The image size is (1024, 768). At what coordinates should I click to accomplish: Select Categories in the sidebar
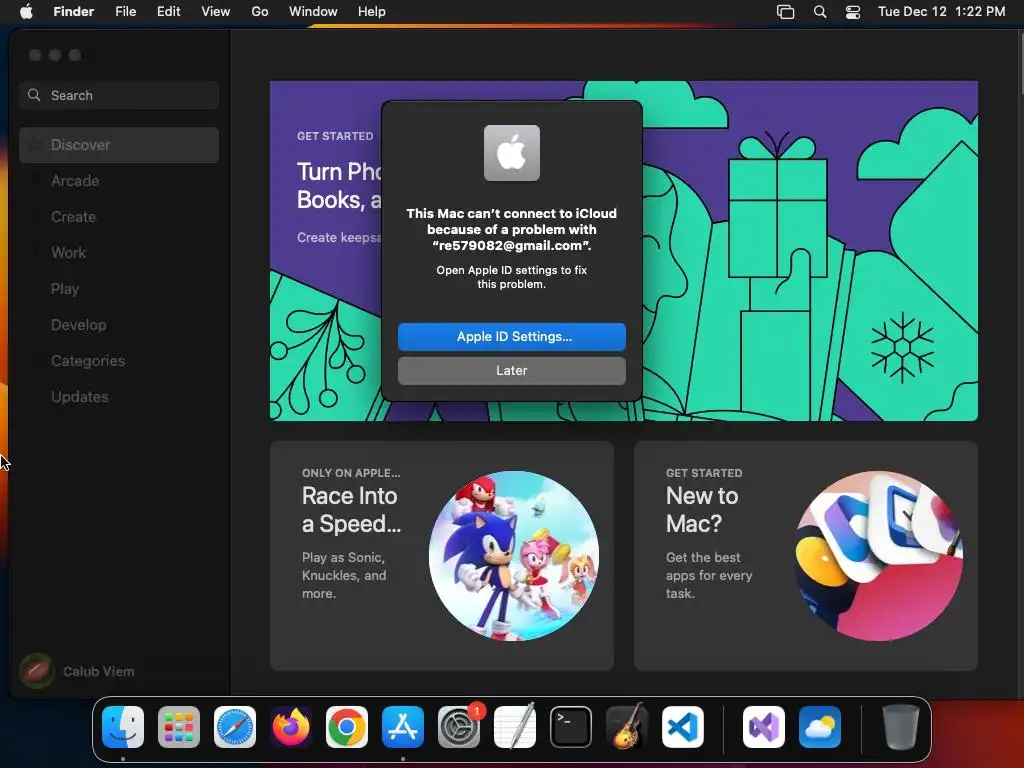(x=119, y=360)
